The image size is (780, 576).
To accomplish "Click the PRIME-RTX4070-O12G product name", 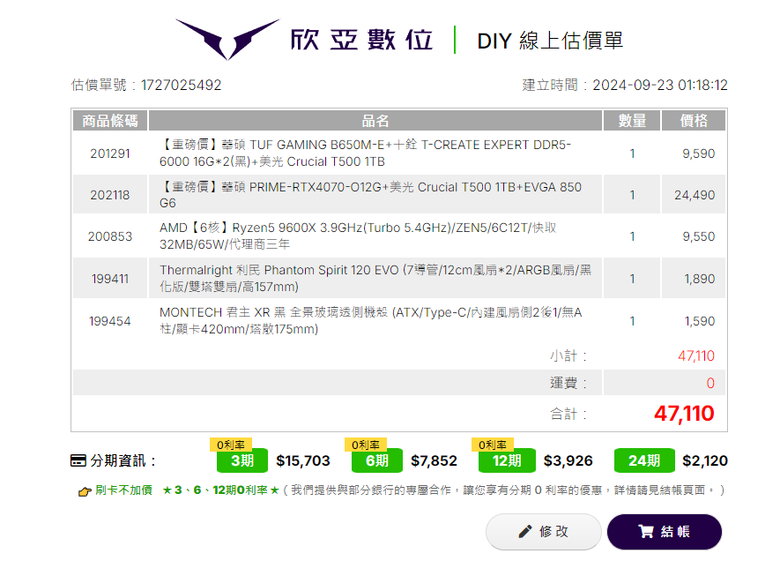I will tap(371, 194).
